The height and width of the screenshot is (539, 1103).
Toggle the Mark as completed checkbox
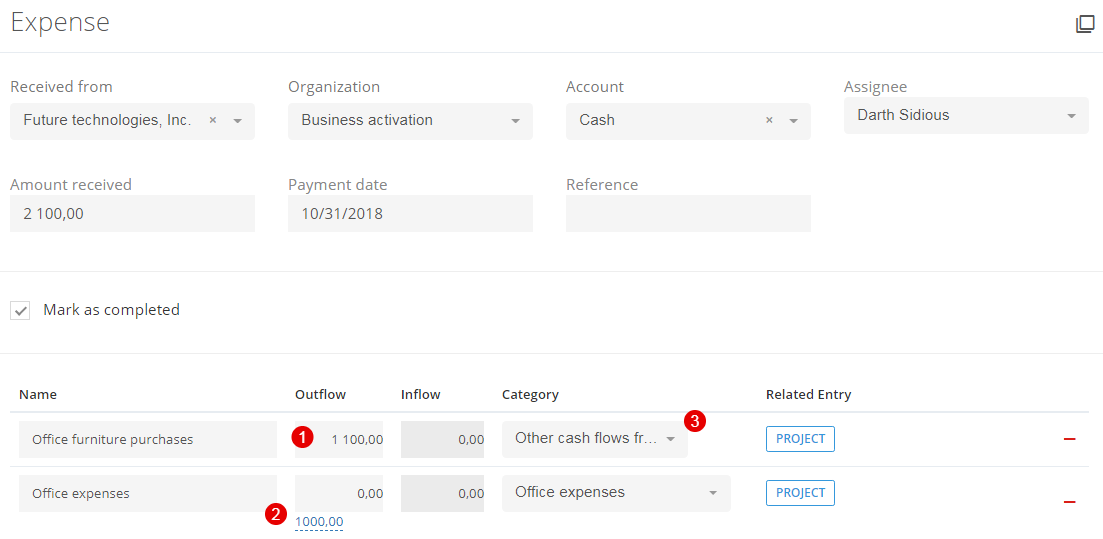(20, 310)
